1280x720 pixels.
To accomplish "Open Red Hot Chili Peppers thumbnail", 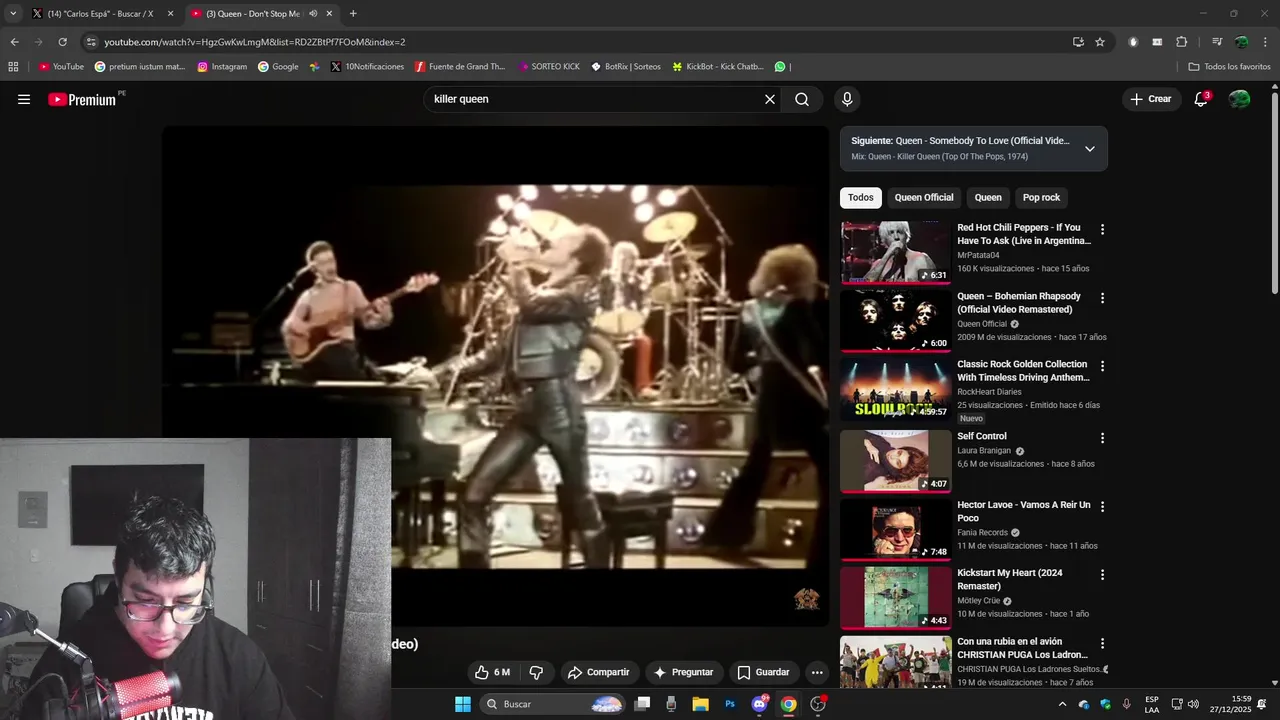I will pos(896,253).
